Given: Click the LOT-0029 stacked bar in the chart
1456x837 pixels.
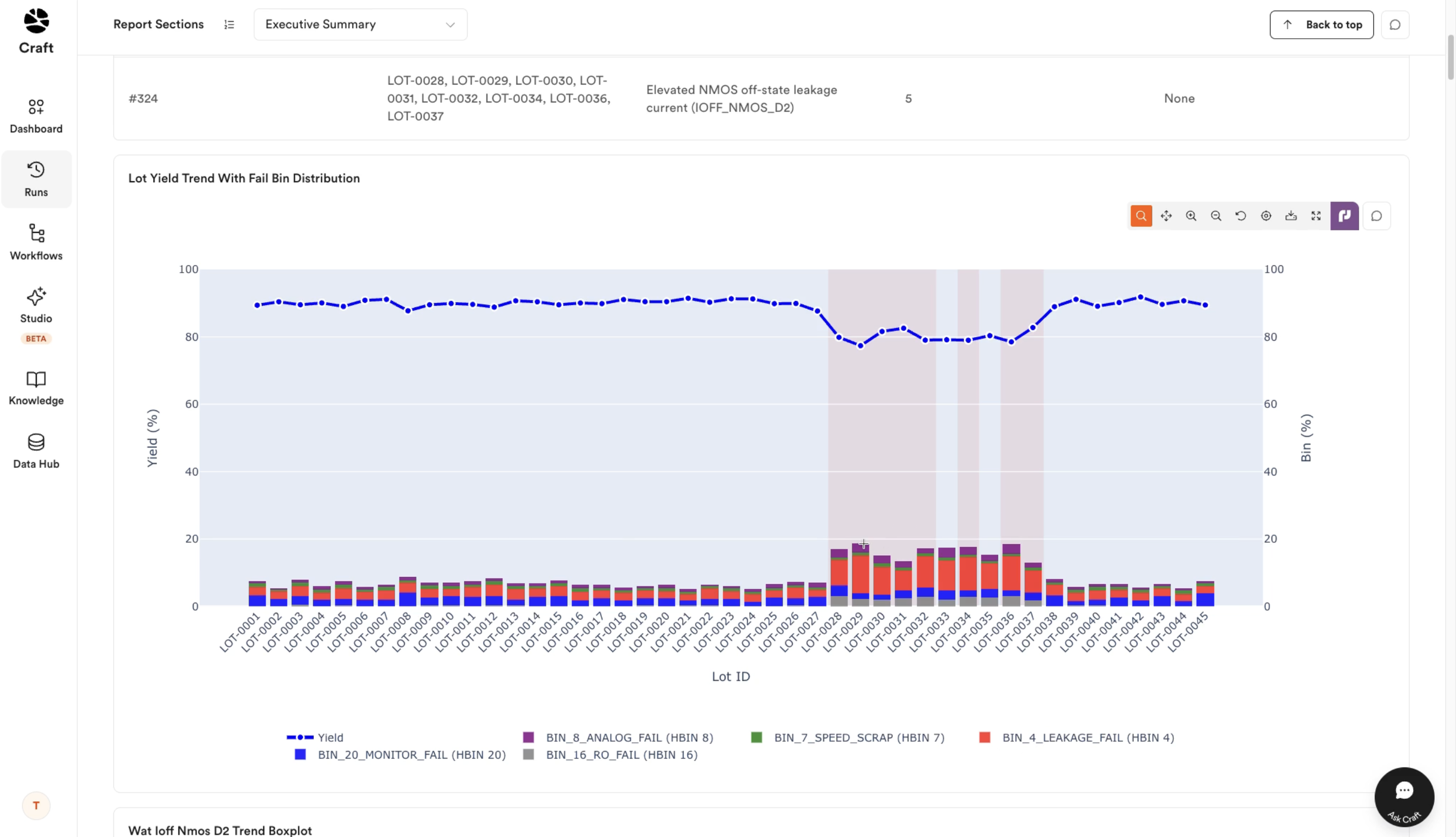Looking at the screenshot, I should 860,574.
